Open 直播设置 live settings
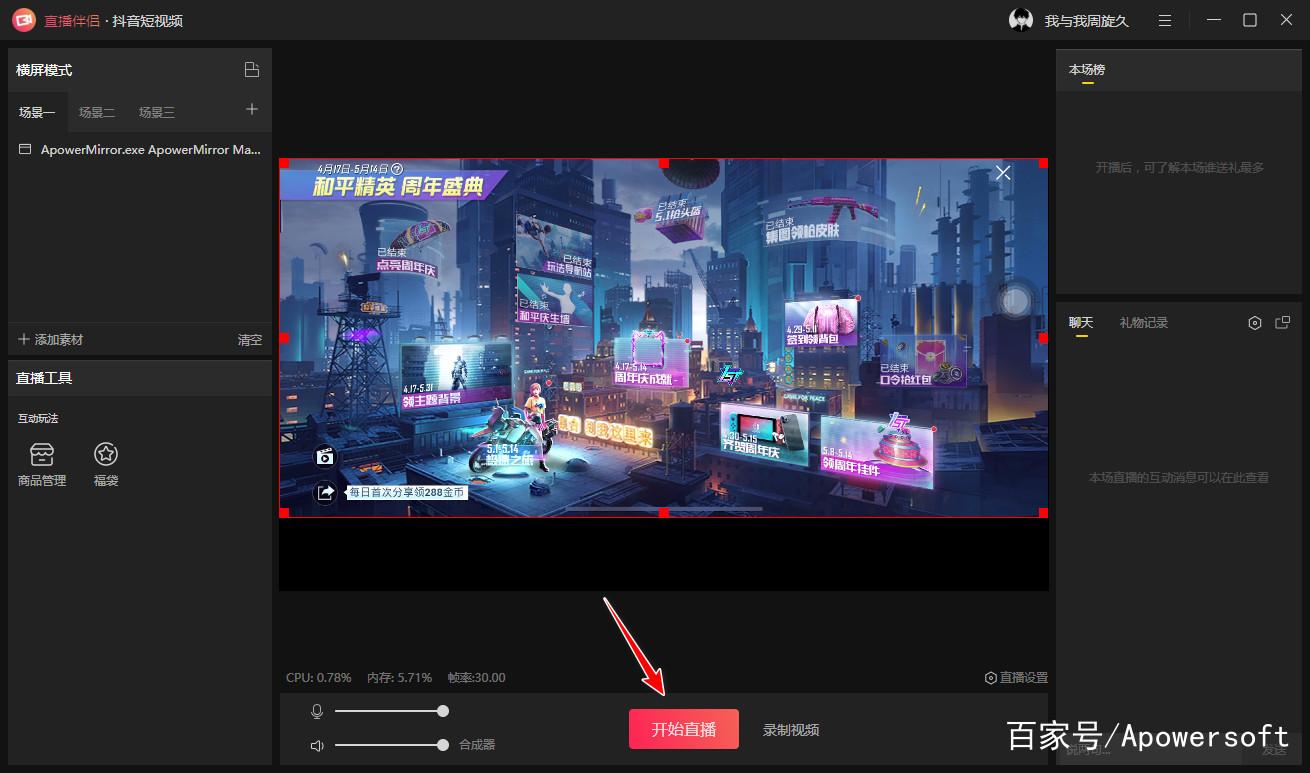 click(1016, 678)
